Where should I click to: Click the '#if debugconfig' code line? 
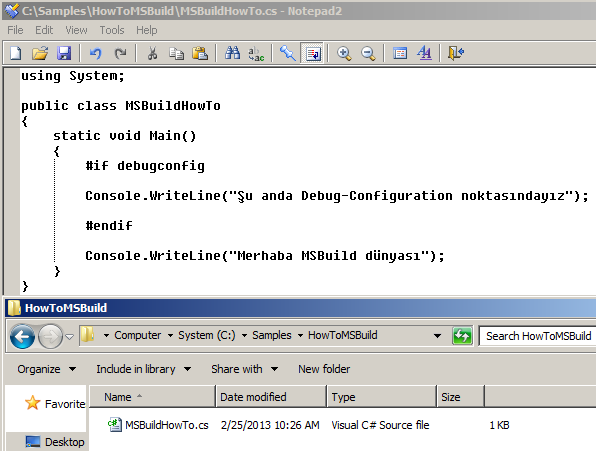145,166
